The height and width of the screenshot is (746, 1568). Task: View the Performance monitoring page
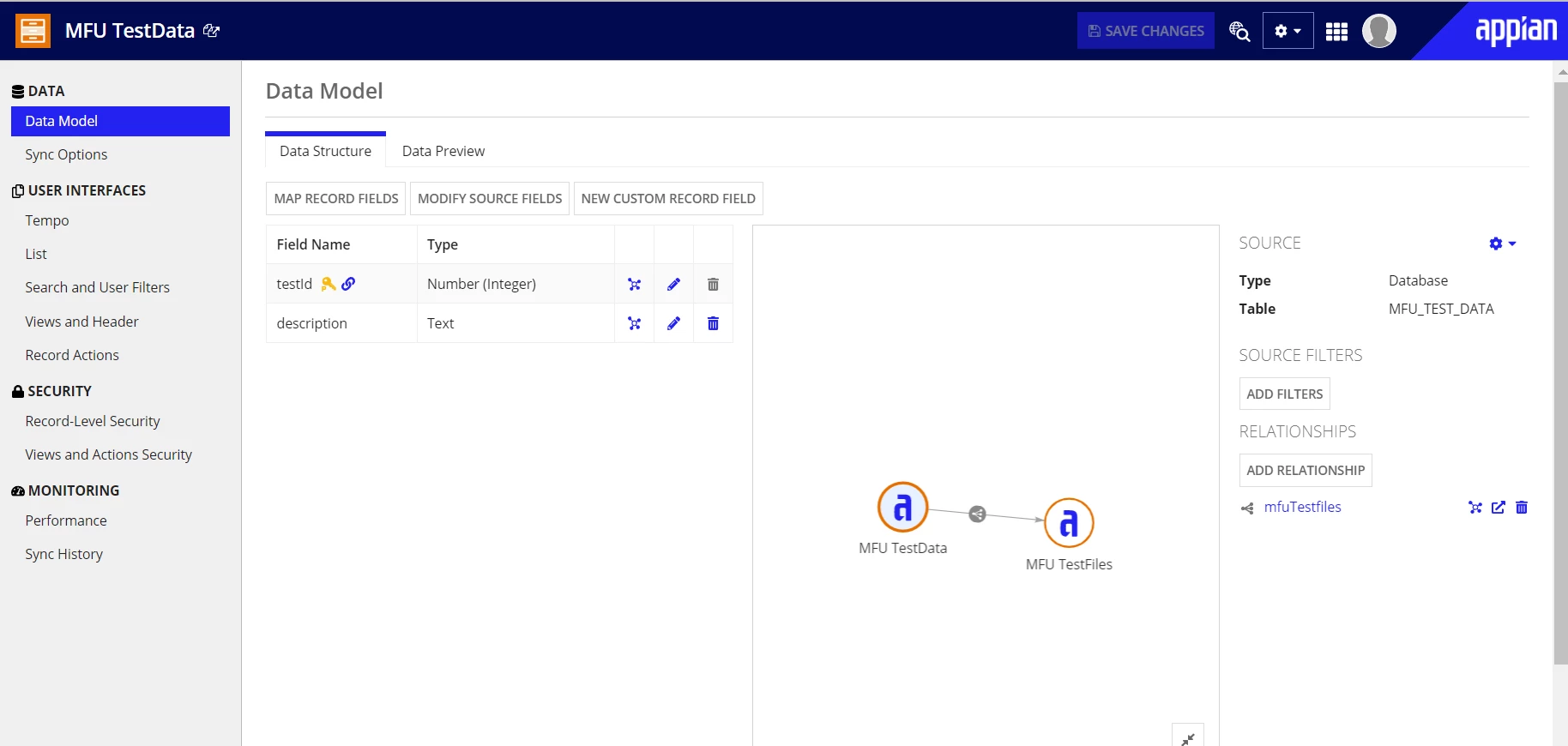[x=66, y=520]
